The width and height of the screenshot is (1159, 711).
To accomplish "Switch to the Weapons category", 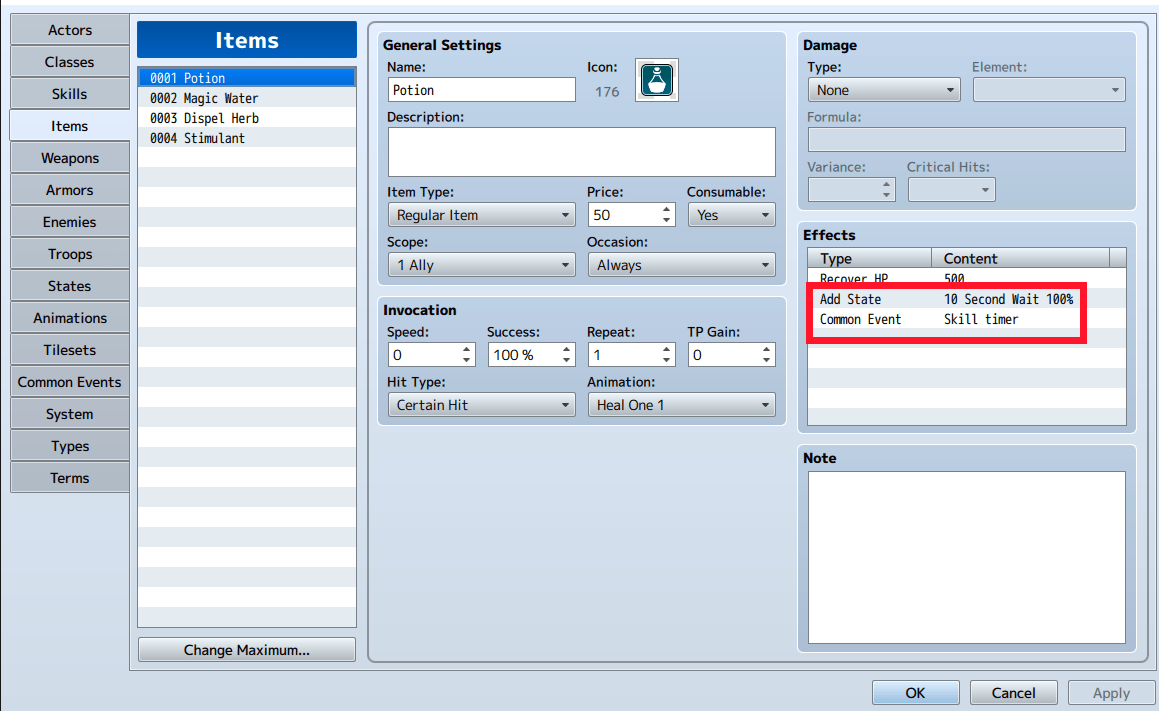I will click(69, 157).
